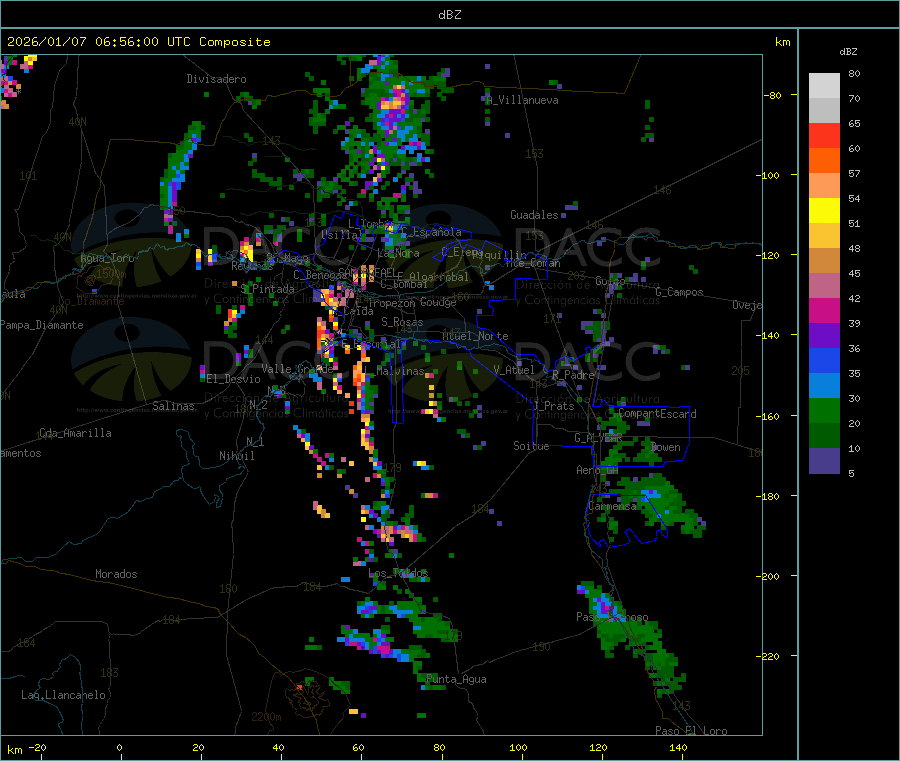The height and width of the screenshot is (761, 900).
Task: Select the 'J_Prats' map label
Action: coord(554,406)
